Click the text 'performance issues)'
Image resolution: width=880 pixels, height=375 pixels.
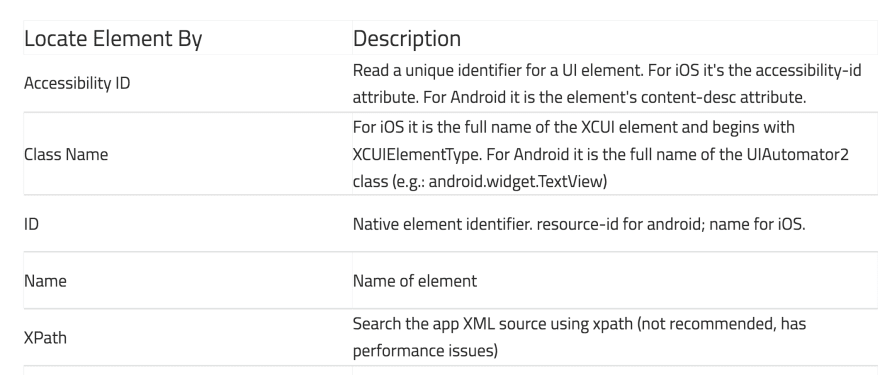tap(425, 351)
